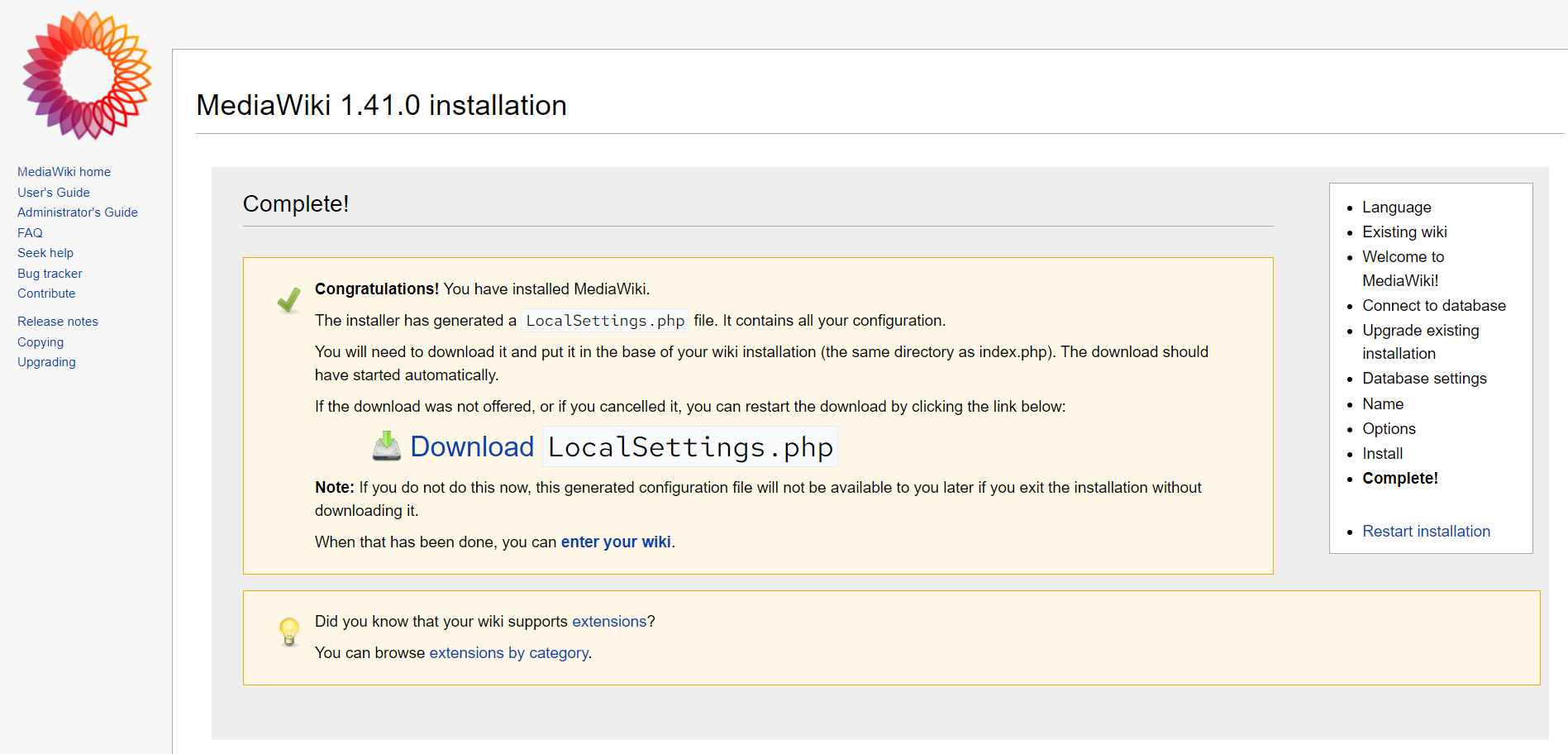Click the download disk icon beside LocalSettings.php

386,446
